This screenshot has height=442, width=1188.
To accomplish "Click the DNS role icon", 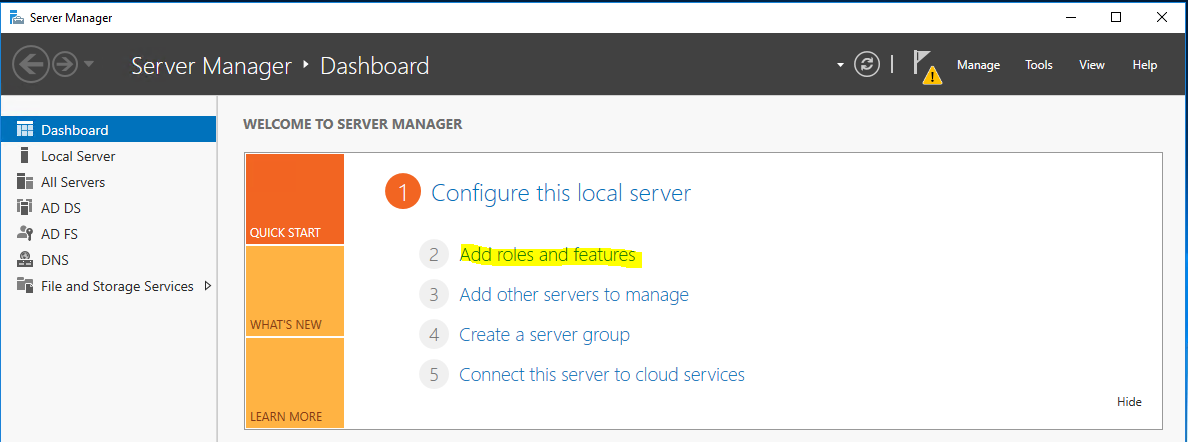I will click(x=25, y=259).
